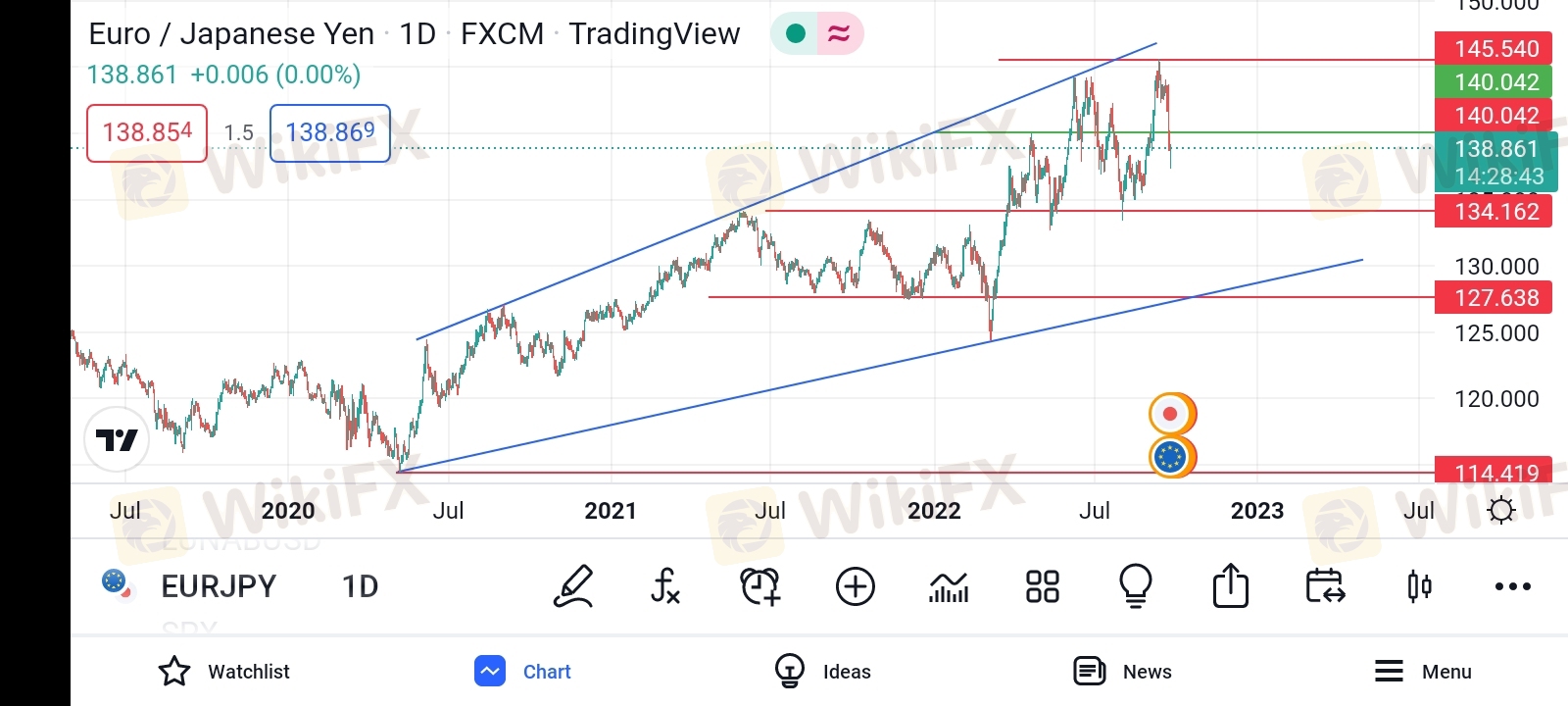The image size is (1568, 706).
Task: Open the three-dot more options
Action: pyautogui.click(x=1512, y=586)
